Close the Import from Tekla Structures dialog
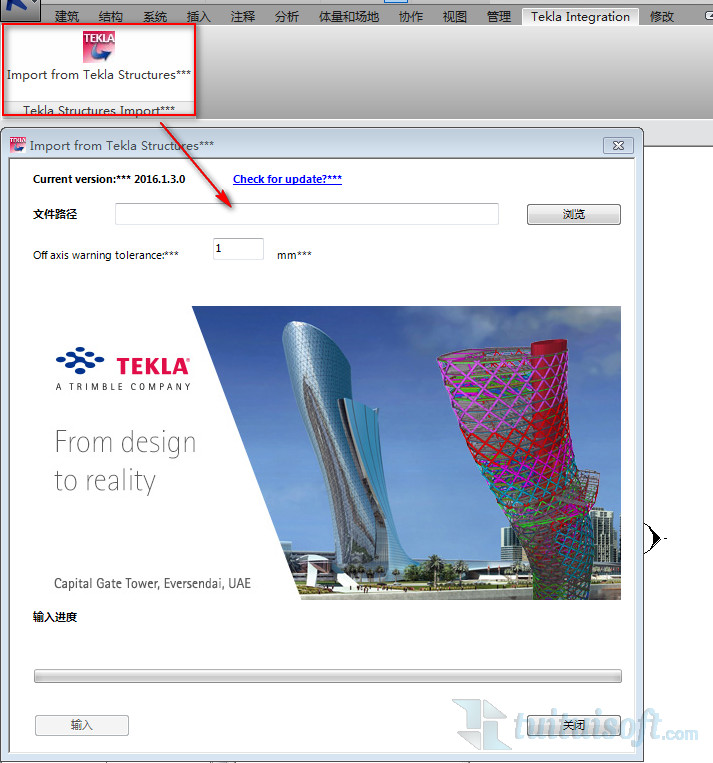The height and width of the screenshot is (763, 713). click(618, 145)
